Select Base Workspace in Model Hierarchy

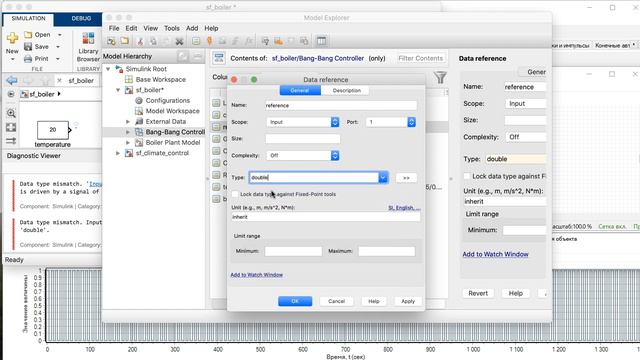(x=160, y=80)
